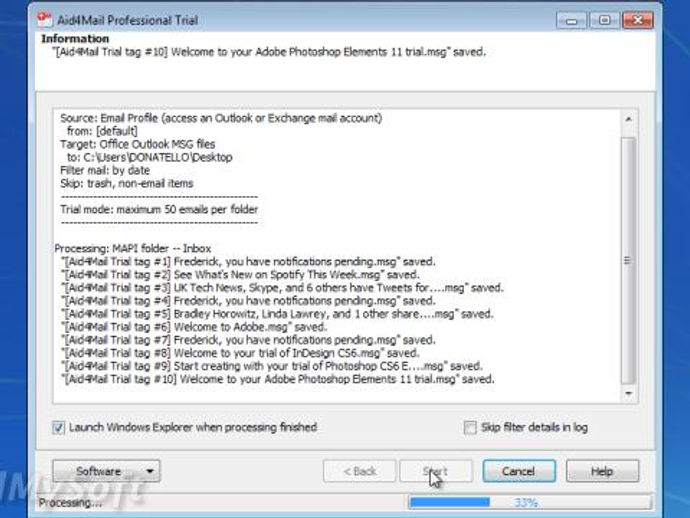Select log line 'Target: Office Outlook MSG files'
Viewport: 690px width, 518px height.
(138, 144)
